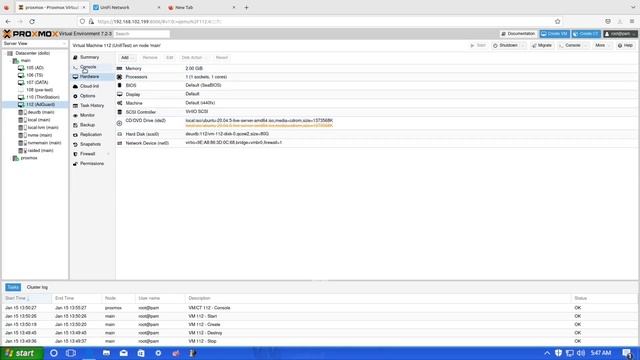Select Hardware in the VM side menu
This screenshot has width=640, height=360.
point(89,76)
